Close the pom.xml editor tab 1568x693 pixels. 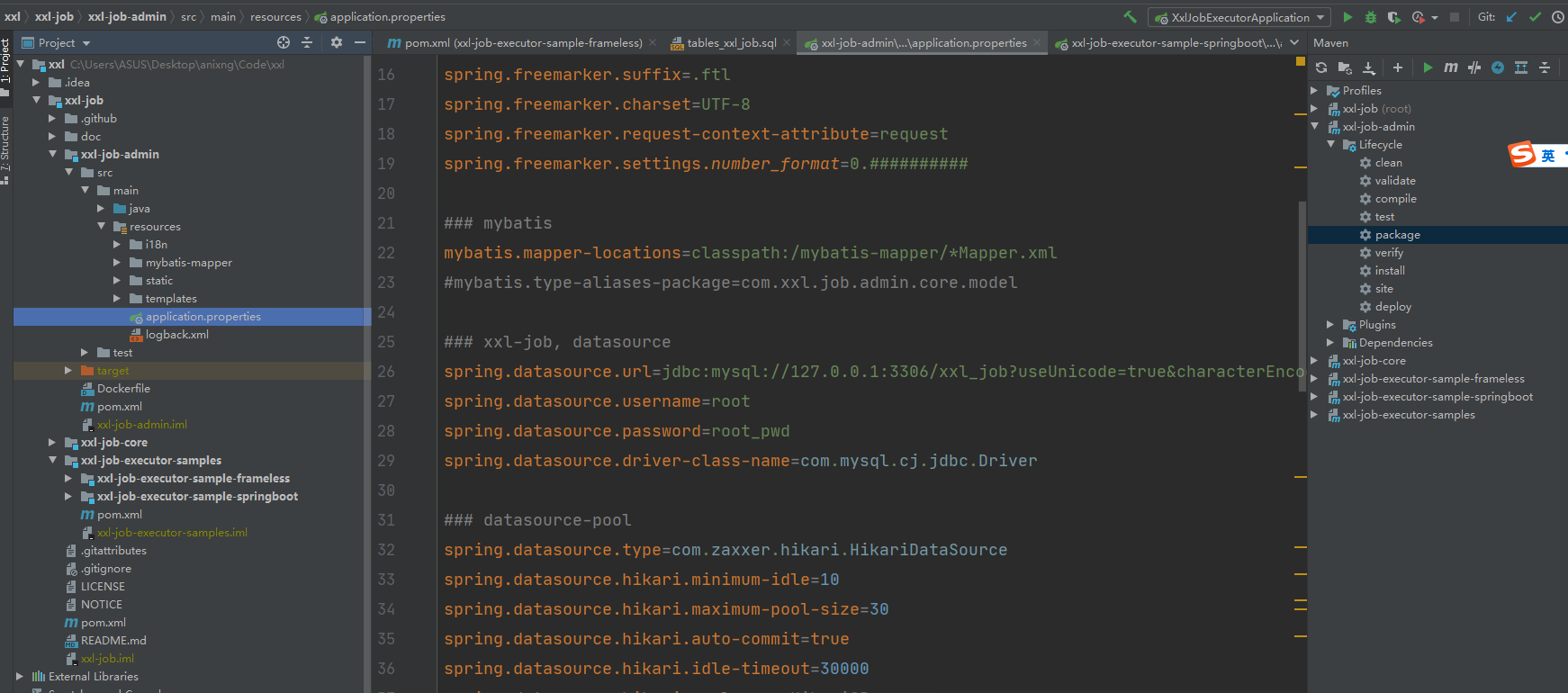coord(653,42)
